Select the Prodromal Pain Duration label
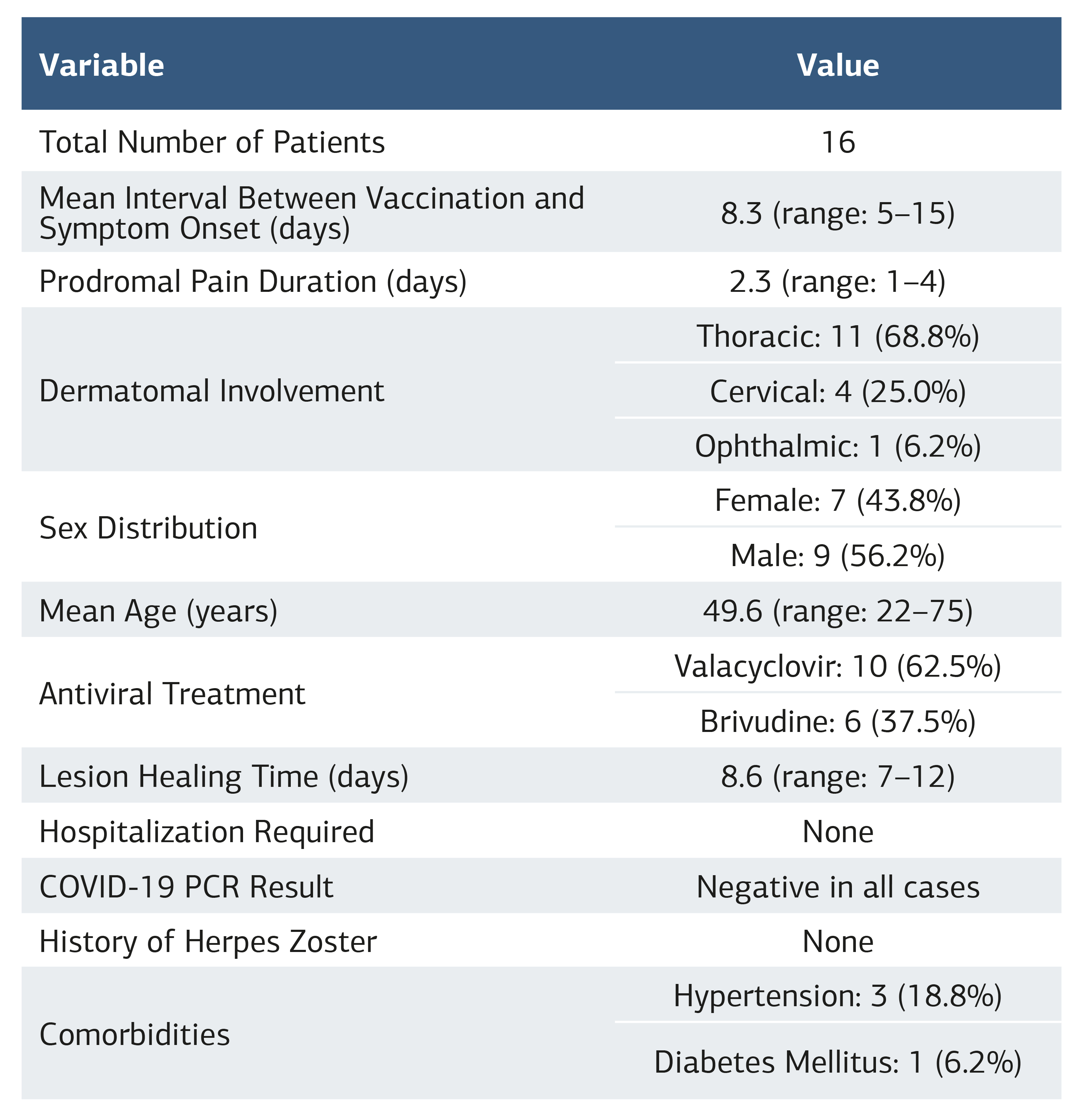Image resolution: width=1077 pixels, height=1120 pixels. coord(252,281)
